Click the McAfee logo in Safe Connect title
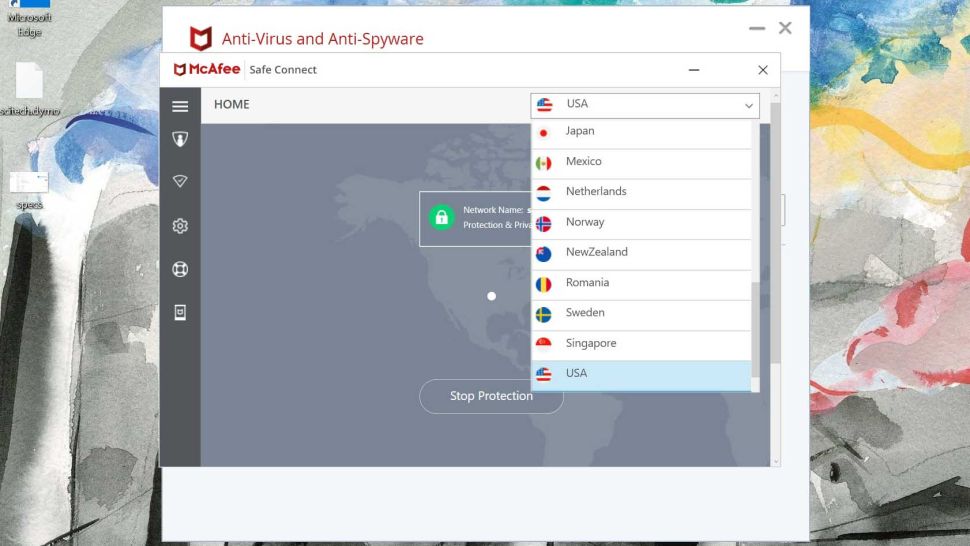The width and height of the screenshot is (970, 546). click(207, 69)
